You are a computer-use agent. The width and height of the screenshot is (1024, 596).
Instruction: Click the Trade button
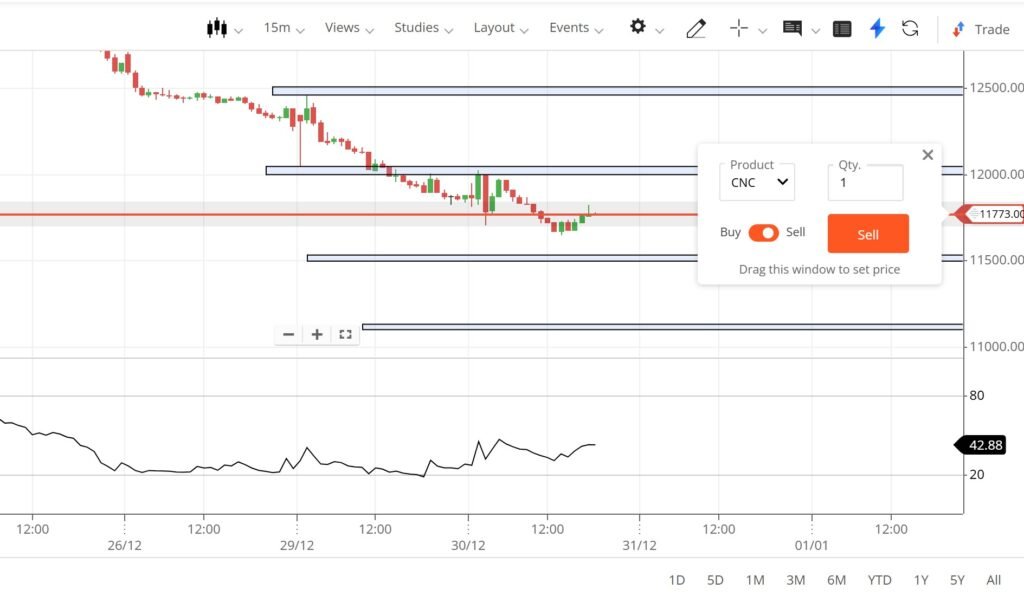[988, 29]
